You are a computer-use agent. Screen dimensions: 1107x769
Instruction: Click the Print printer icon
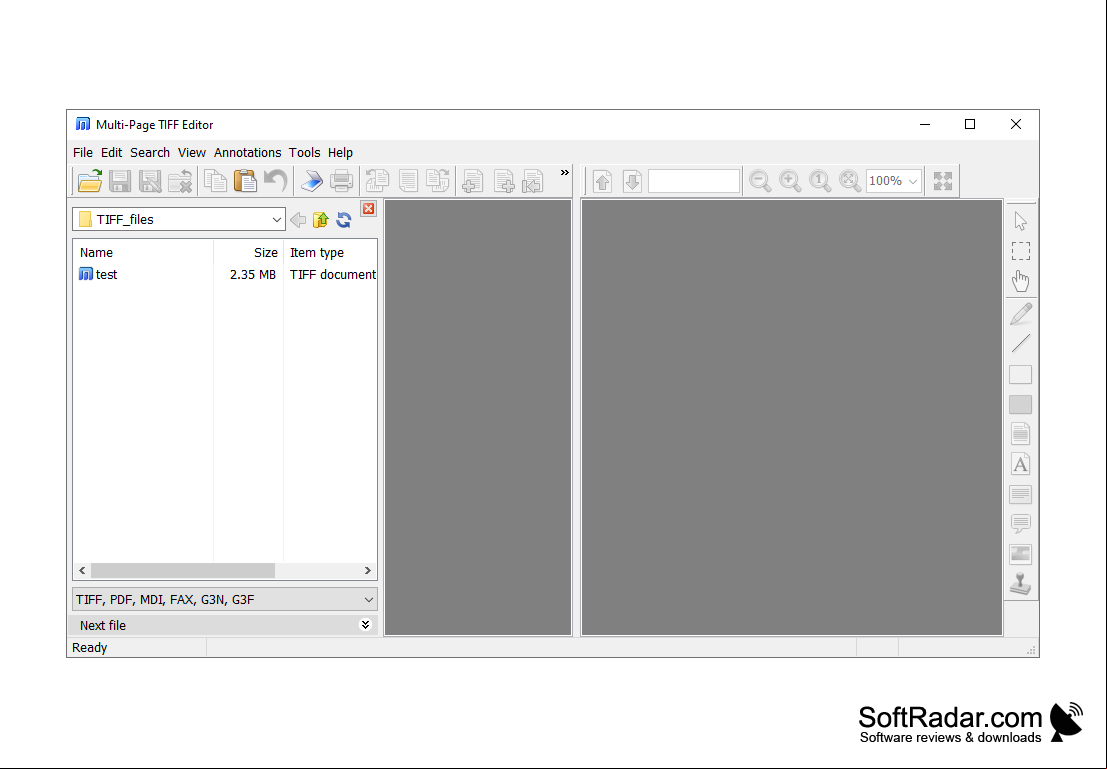(x=342, y=181)
